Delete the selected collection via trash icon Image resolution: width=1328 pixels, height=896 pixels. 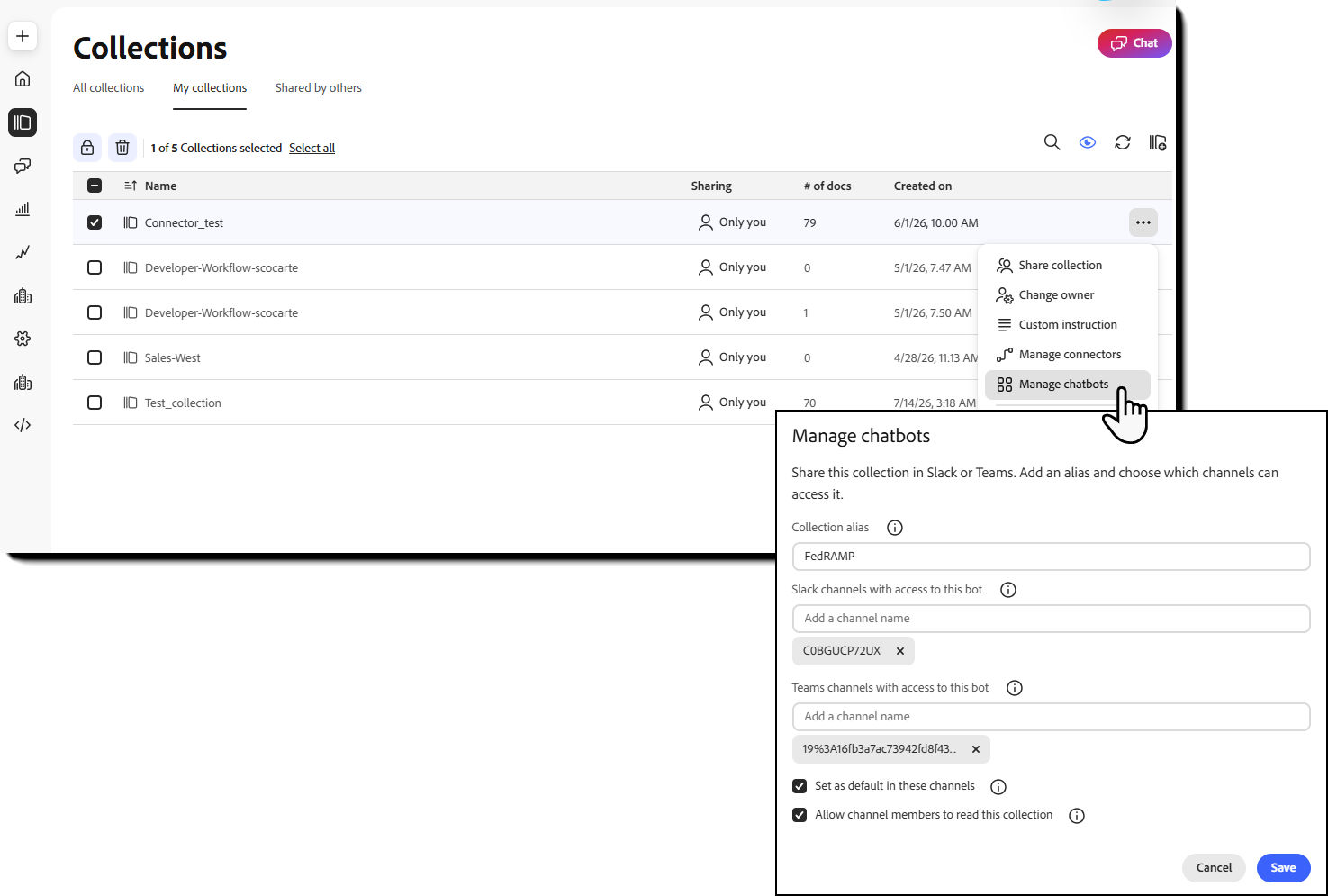click(x=122, y=148)
